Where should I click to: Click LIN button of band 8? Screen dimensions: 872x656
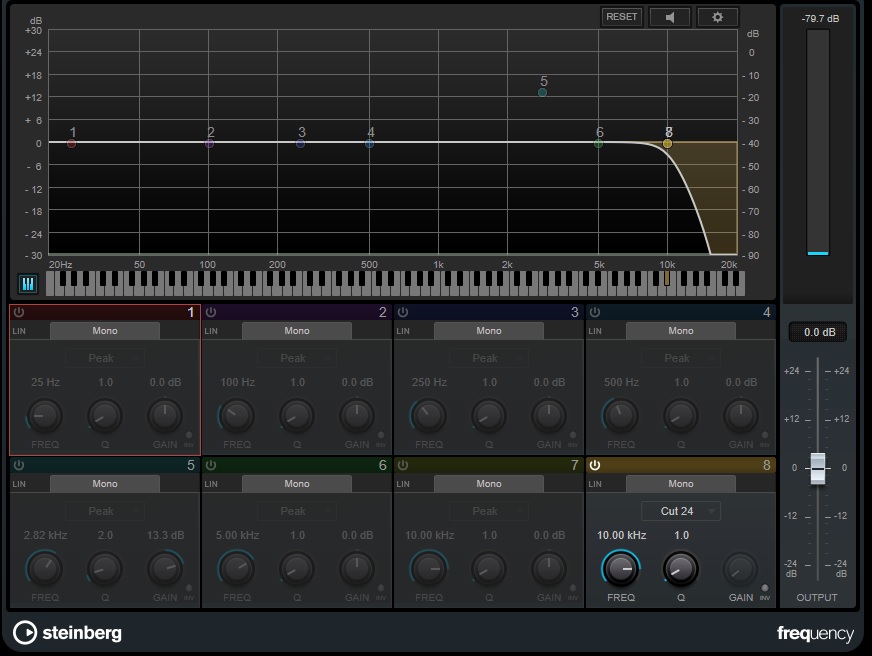594,484
